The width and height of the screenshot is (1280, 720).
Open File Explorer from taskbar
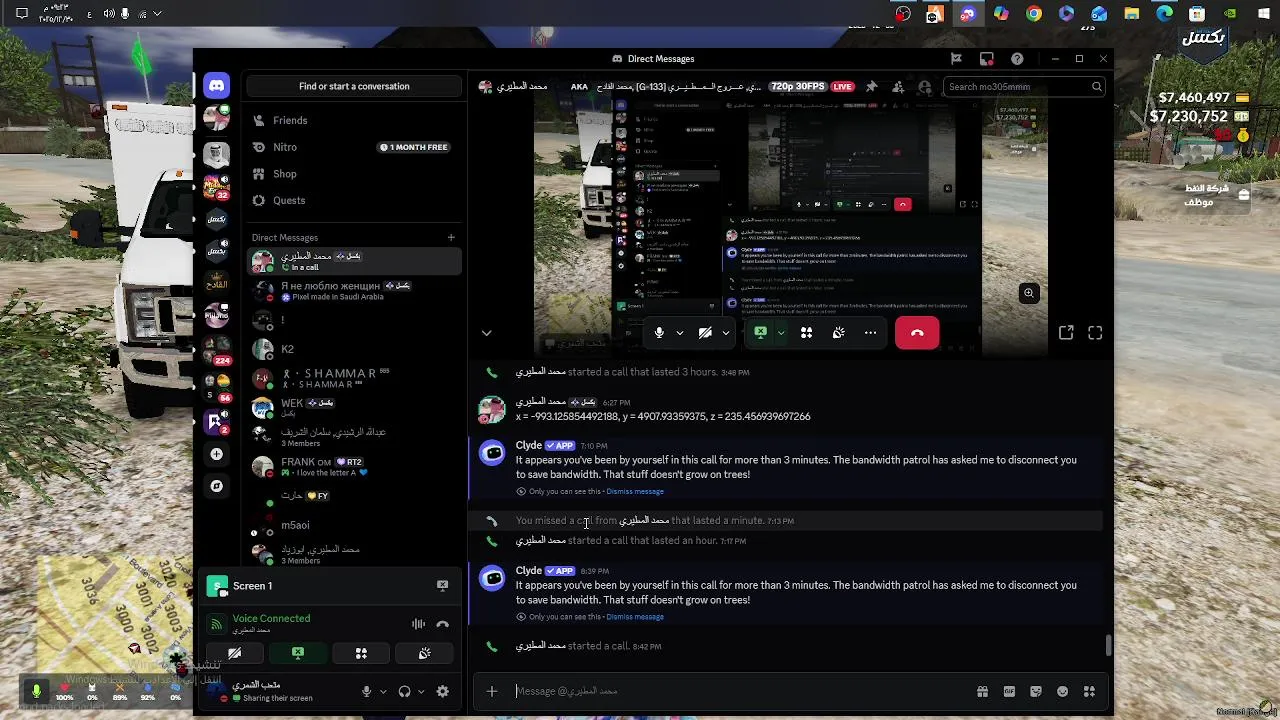tap(1131, 14)
